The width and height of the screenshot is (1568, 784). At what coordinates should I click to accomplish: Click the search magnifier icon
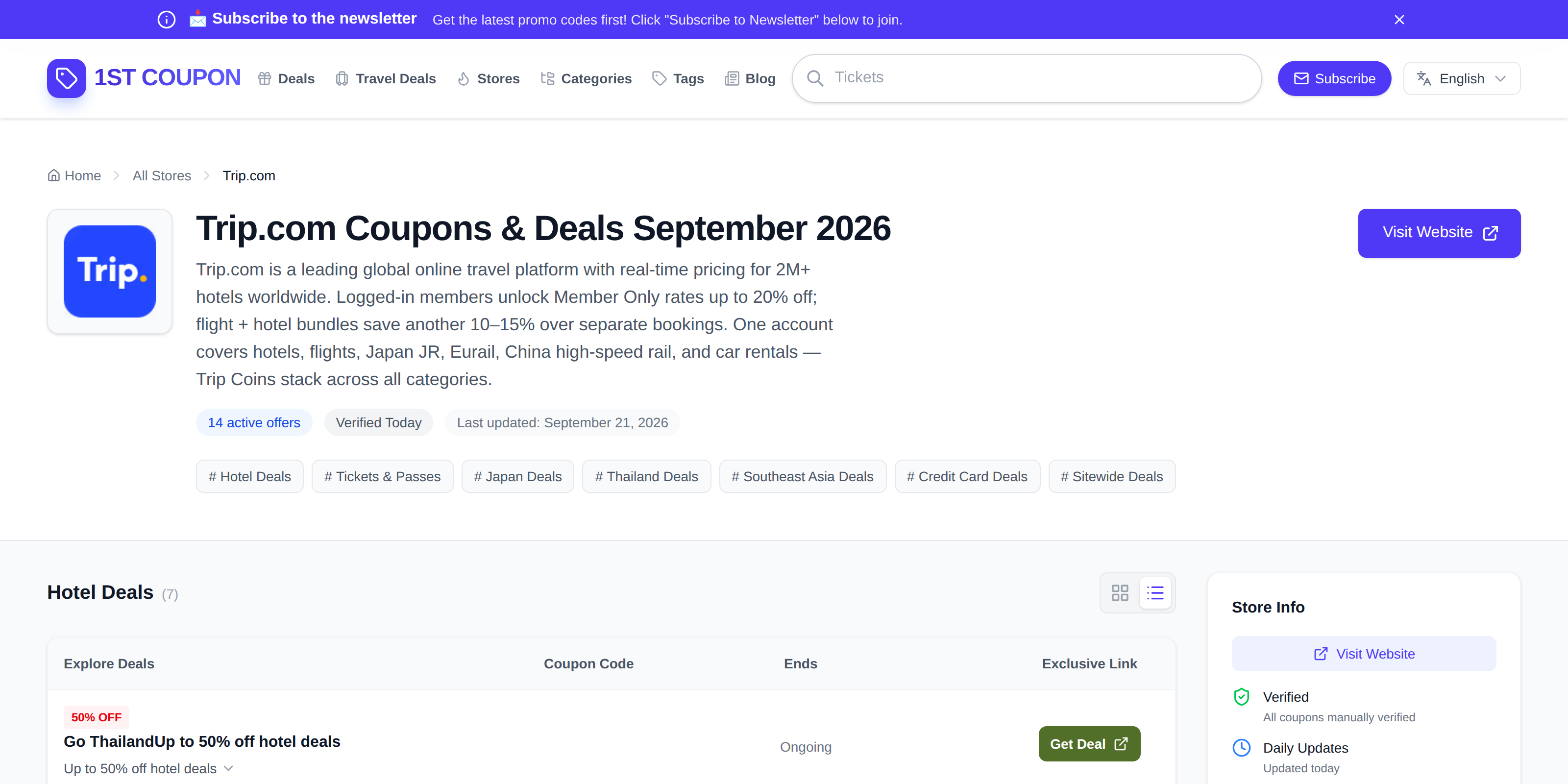(815, 78)
